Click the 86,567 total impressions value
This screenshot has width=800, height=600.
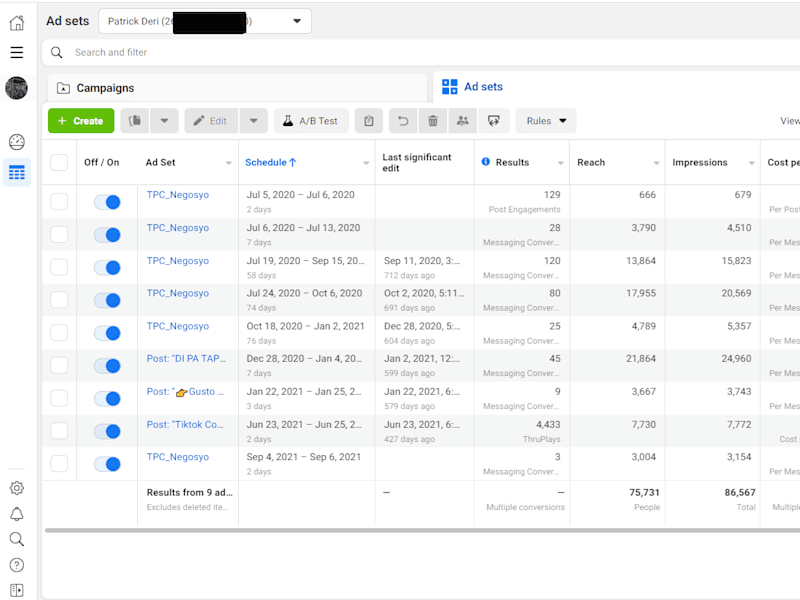point(740,492)
